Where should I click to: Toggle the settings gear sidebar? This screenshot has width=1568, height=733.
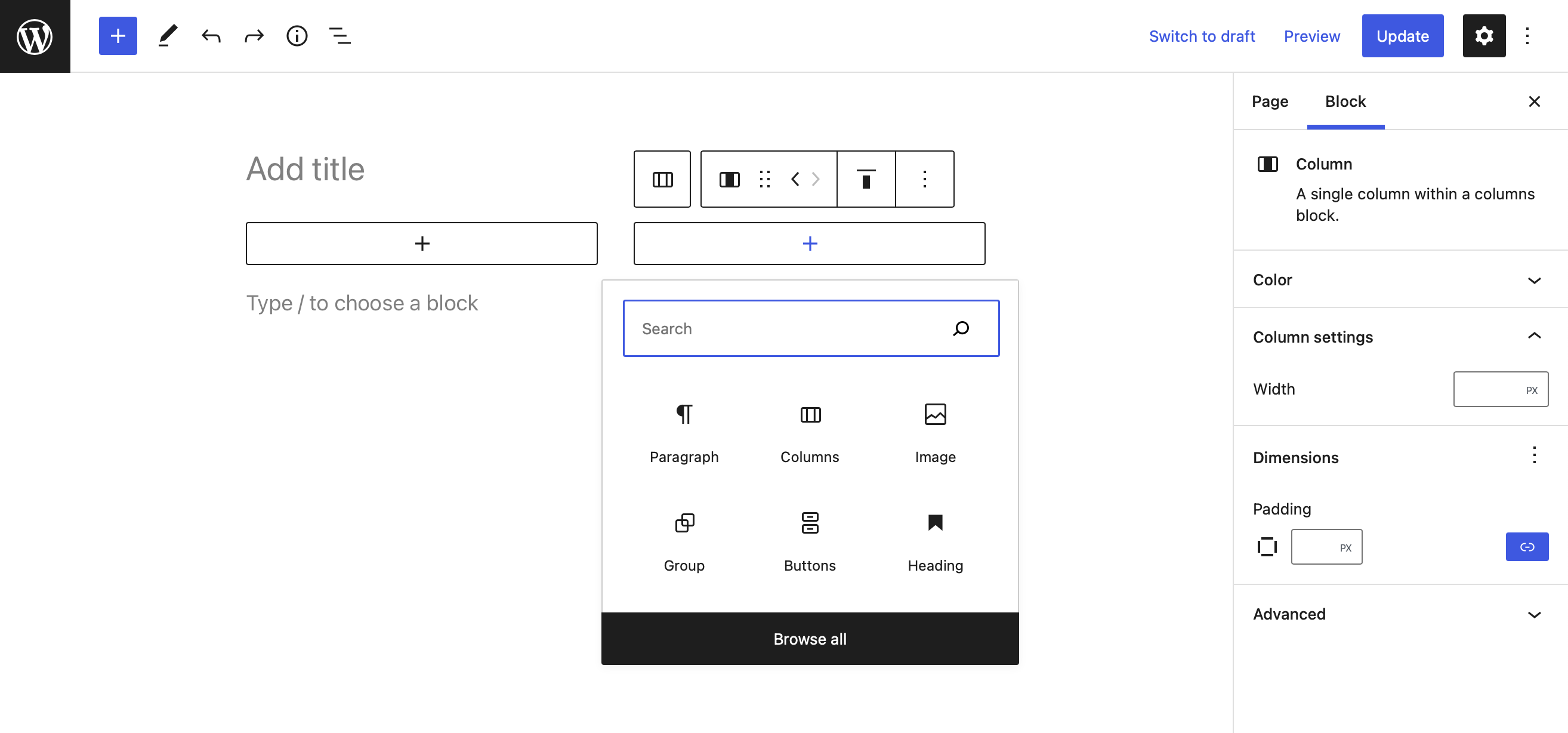pyautogui.click(x=1484, y=36)
